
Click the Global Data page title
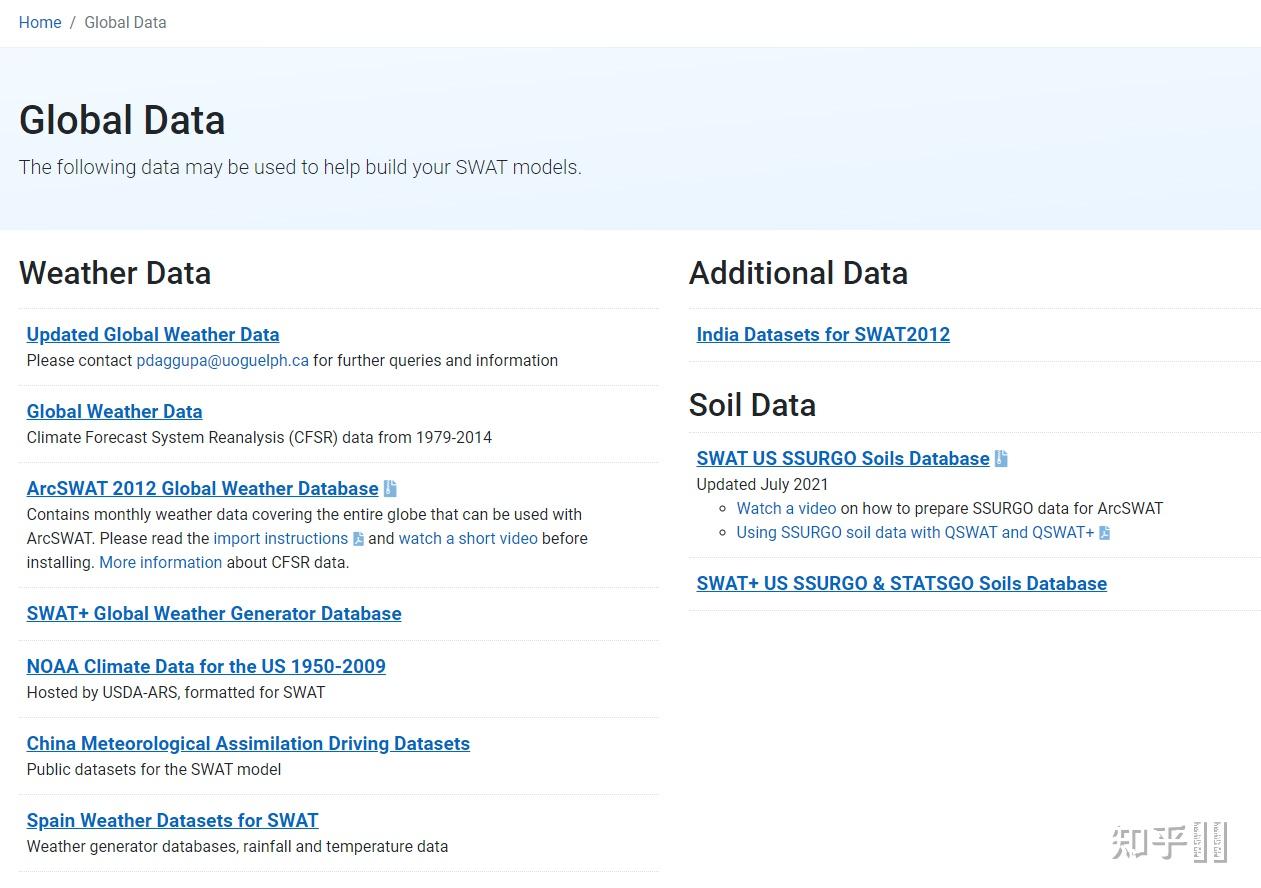coord(122,120)
